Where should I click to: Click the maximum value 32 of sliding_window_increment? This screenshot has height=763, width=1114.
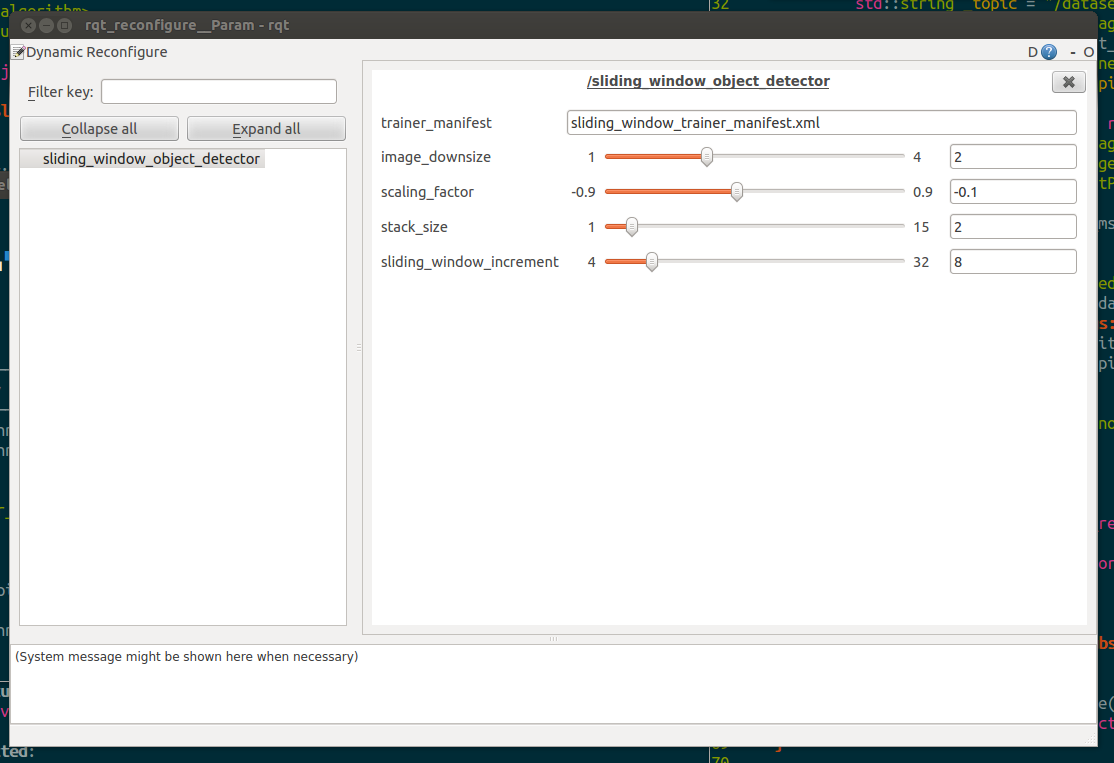(x=921, y=261)
